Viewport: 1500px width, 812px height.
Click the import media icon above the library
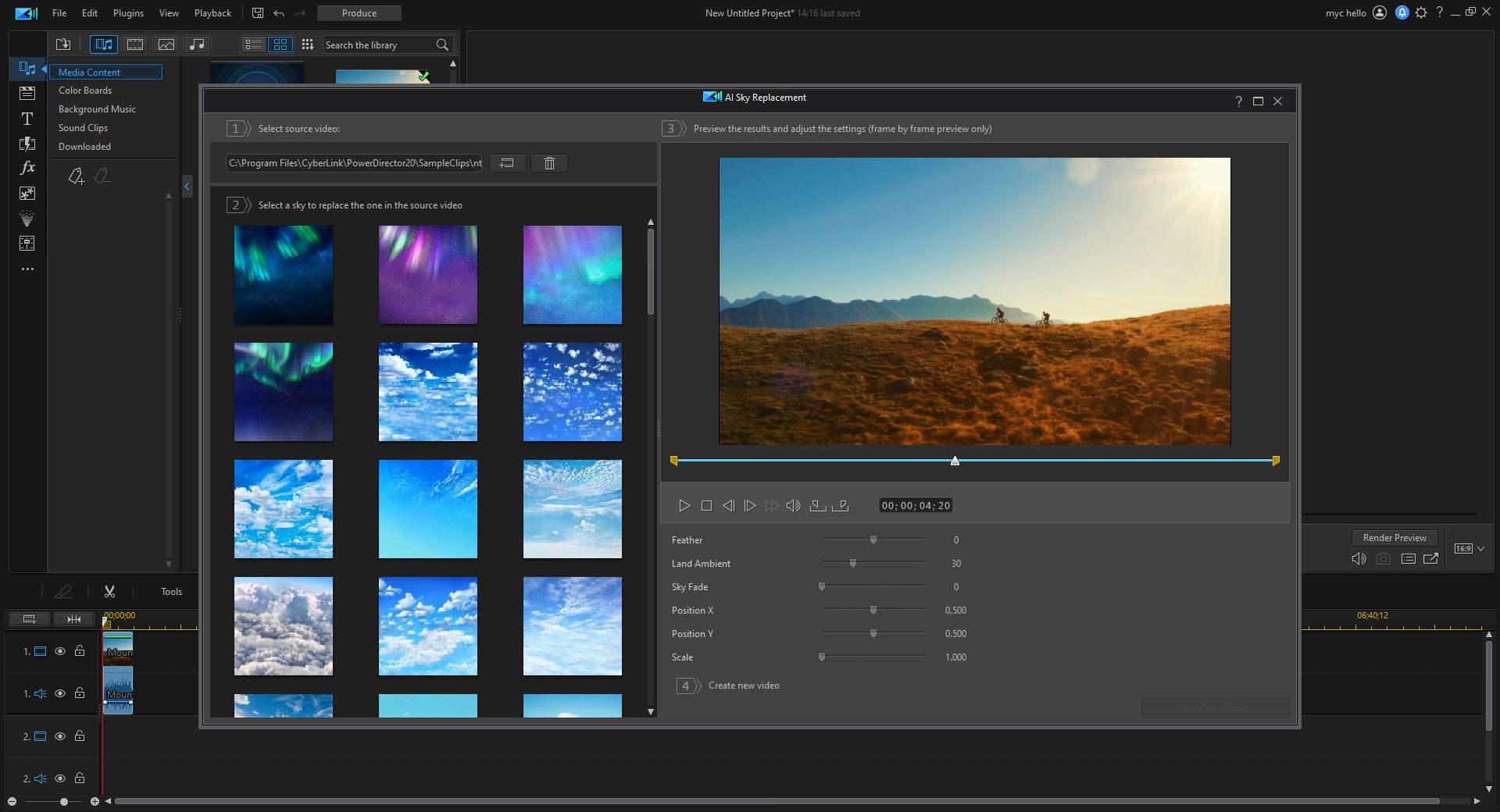[x=63, y=45]
